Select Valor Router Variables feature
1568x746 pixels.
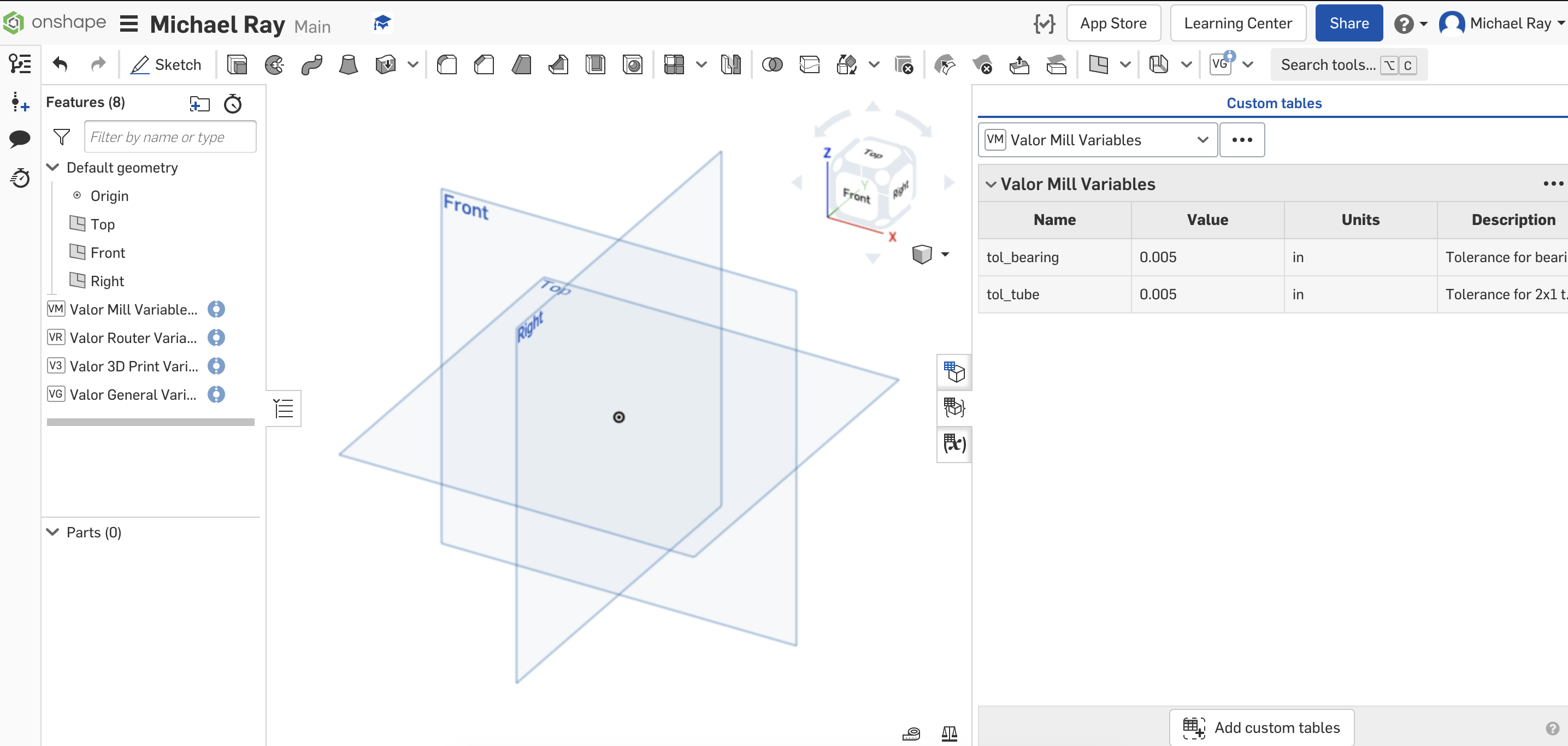(133, 338)
